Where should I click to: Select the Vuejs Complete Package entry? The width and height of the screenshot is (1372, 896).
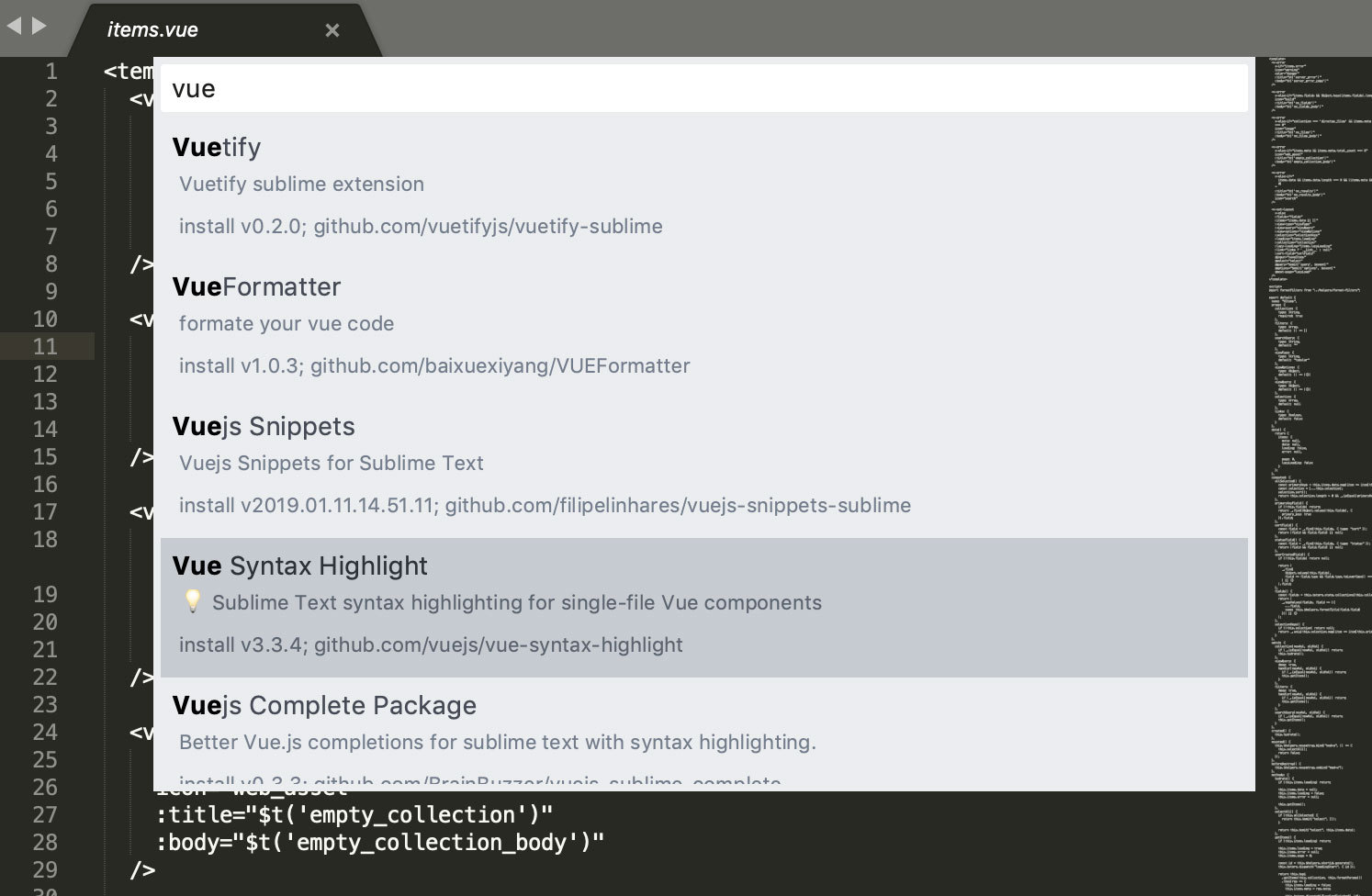325,705
